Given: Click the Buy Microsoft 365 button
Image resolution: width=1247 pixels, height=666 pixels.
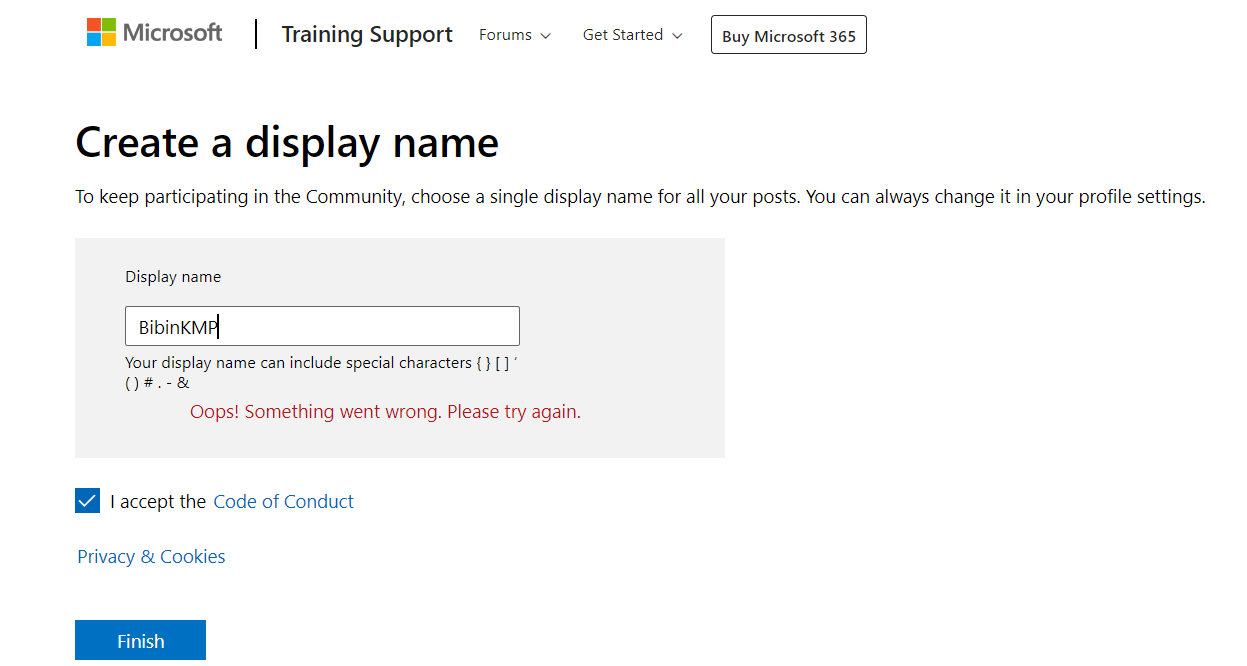Looking at the screenshot, I should (789, 35).
